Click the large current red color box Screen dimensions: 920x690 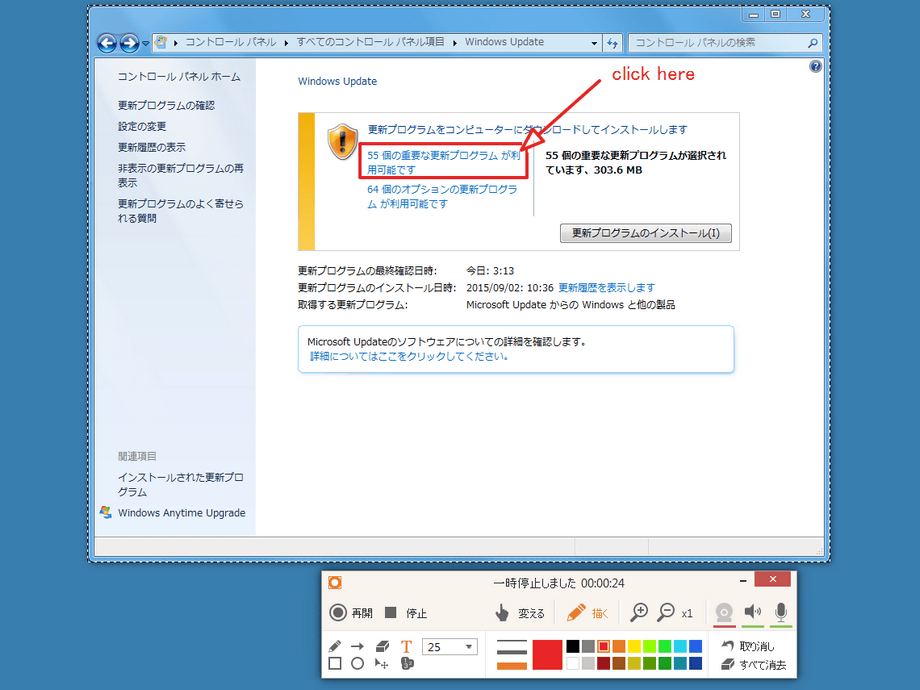pyautogui.click(x=547, y=655)
